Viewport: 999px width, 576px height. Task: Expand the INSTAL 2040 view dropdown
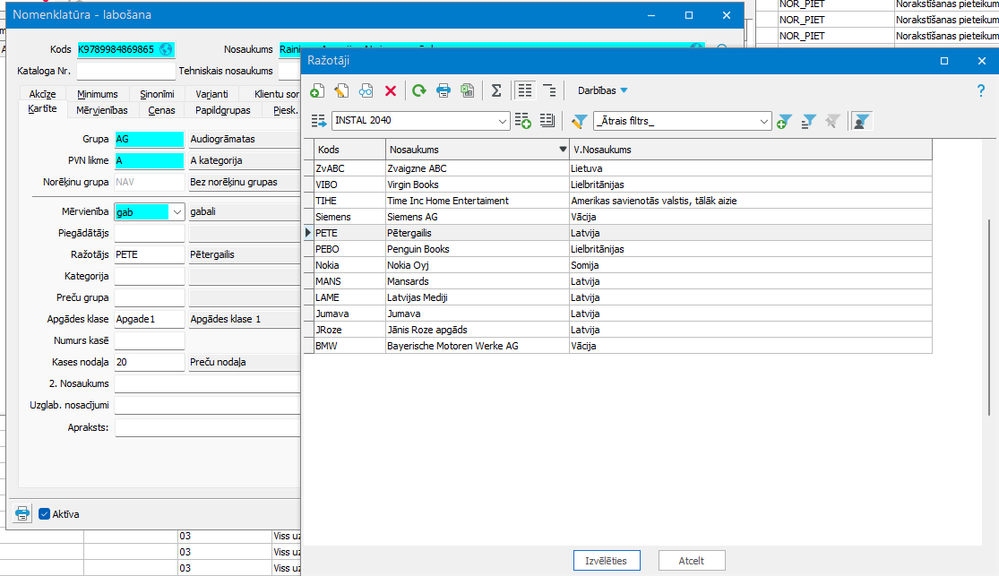(502, 120)
